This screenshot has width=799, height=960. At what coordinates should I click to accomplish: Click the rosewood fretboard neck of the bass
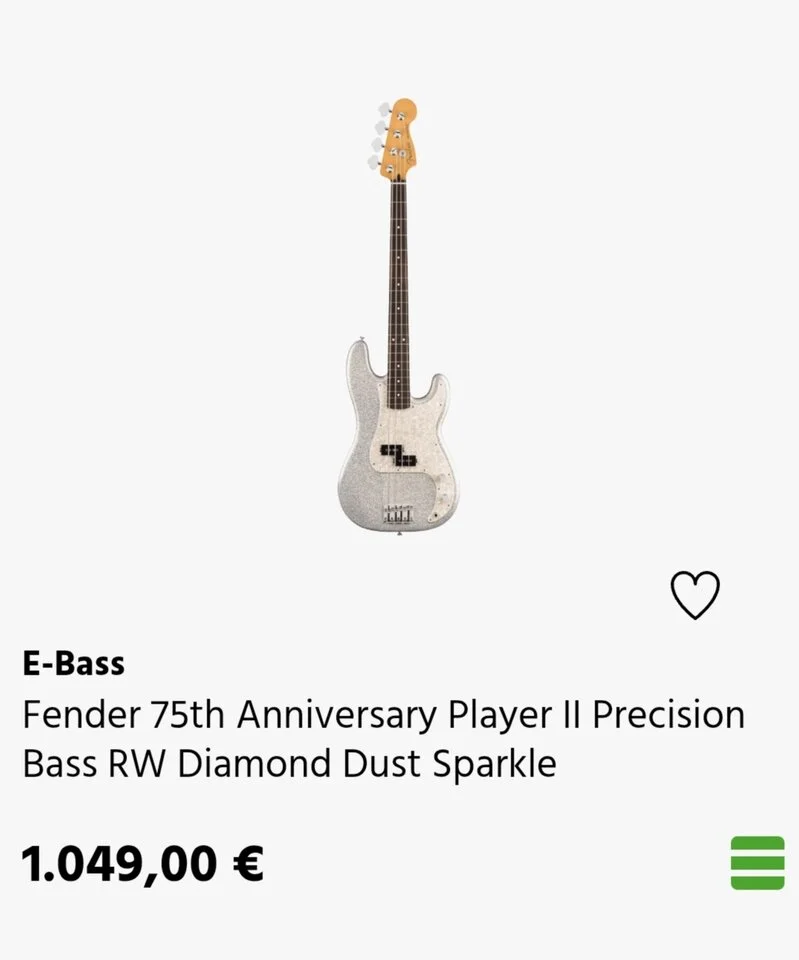click(x=398, y=280)
